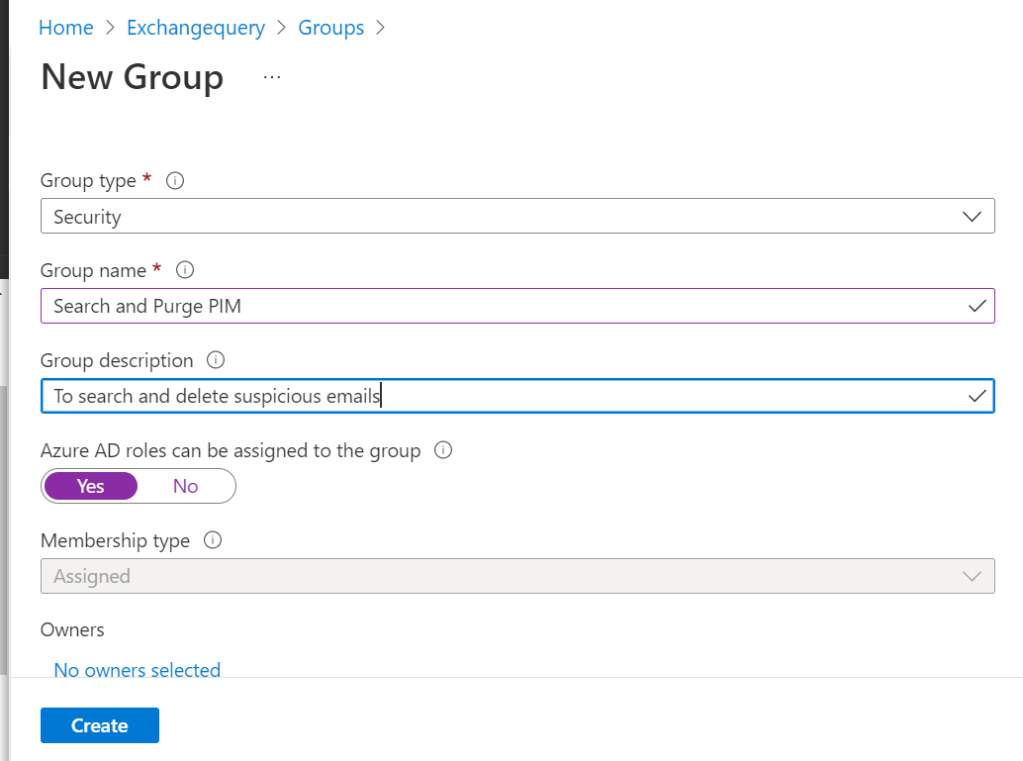Click into the Group name text field

coord(500,307)
